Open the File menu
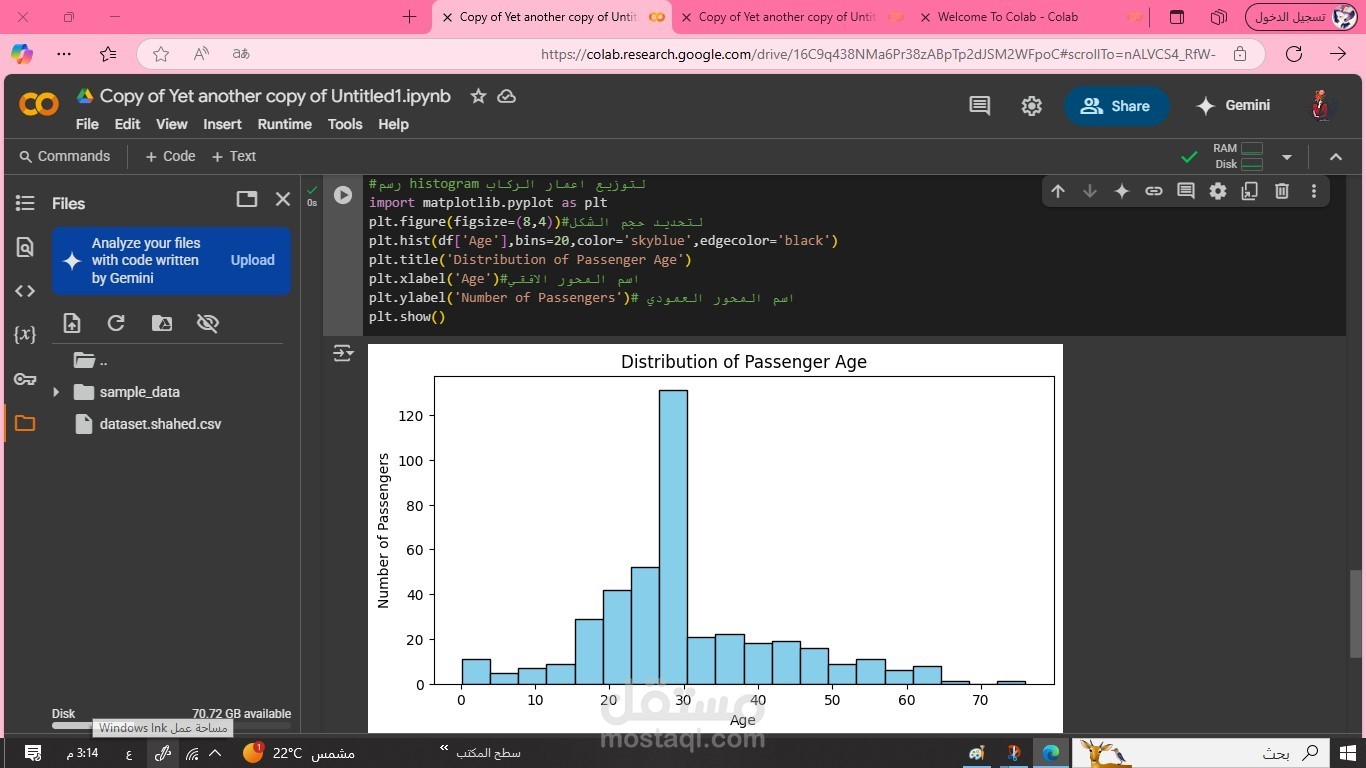1366x768 pixels. pos(87,124)
